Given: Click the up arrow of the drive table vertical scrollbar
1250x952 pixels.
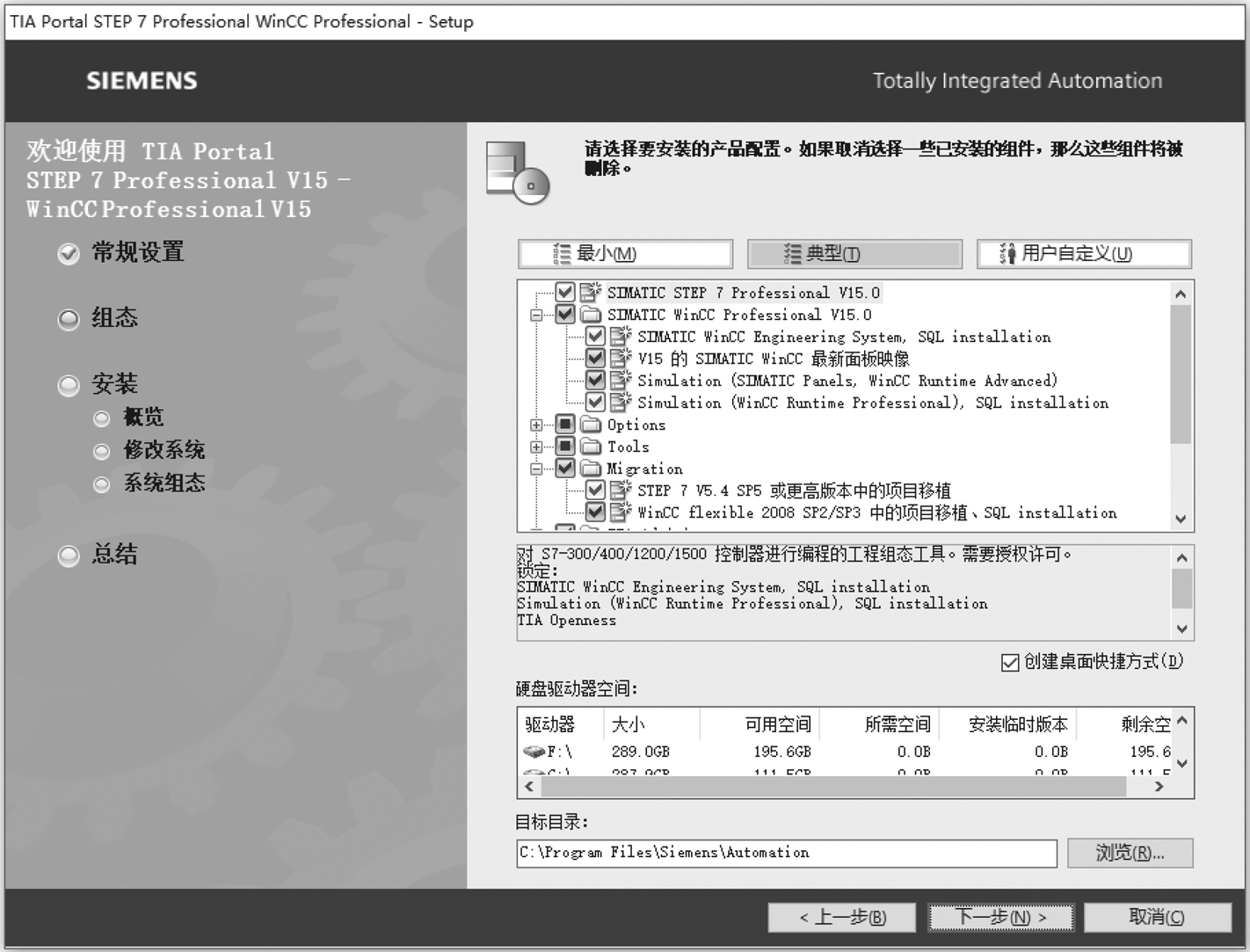Looking at the screenshot, I should [x=1181, y=721].
